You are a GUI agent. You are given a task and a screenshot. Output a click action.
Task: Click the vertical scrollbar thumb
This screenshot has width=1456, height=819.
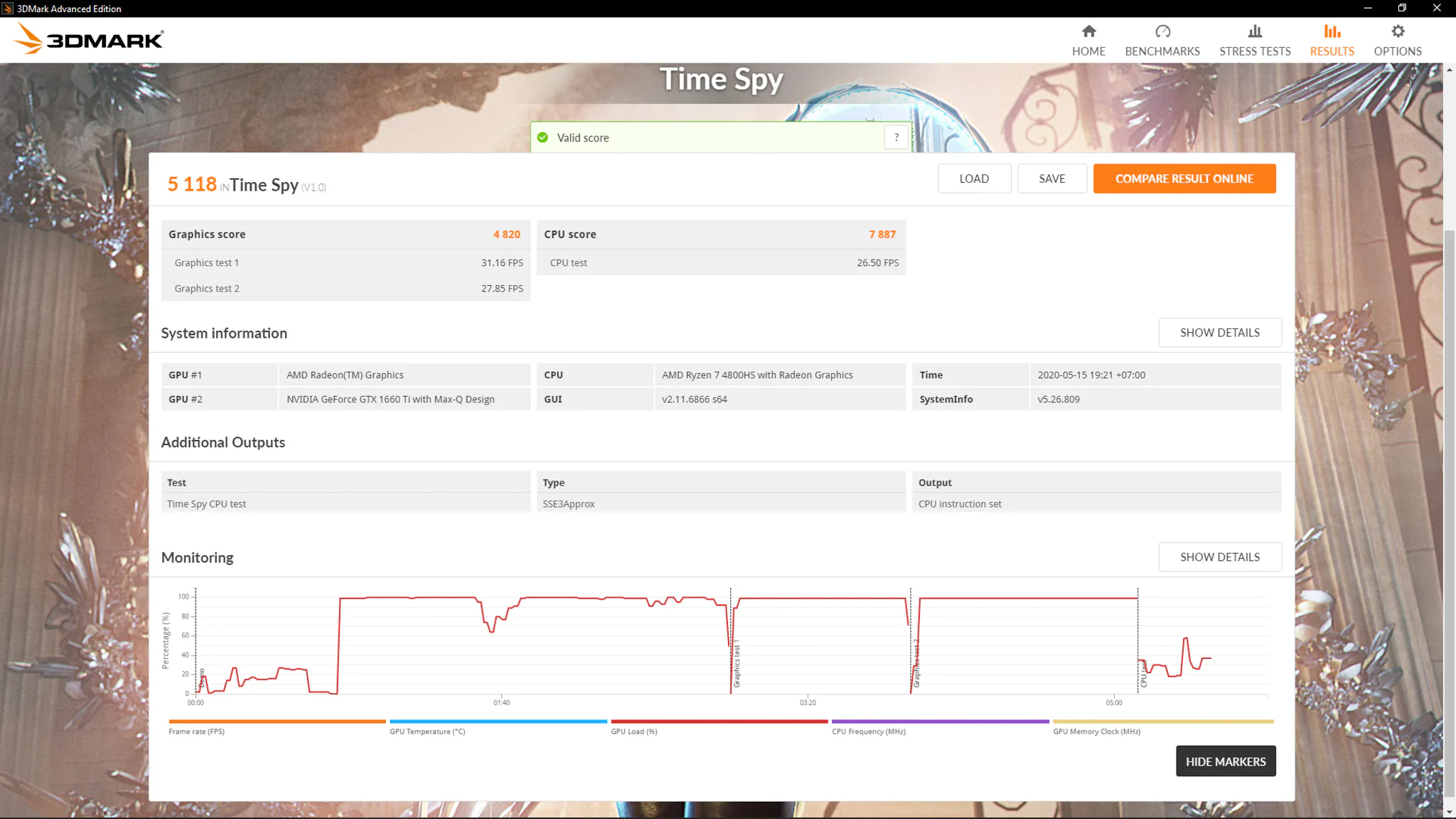tap(1449, 513)
